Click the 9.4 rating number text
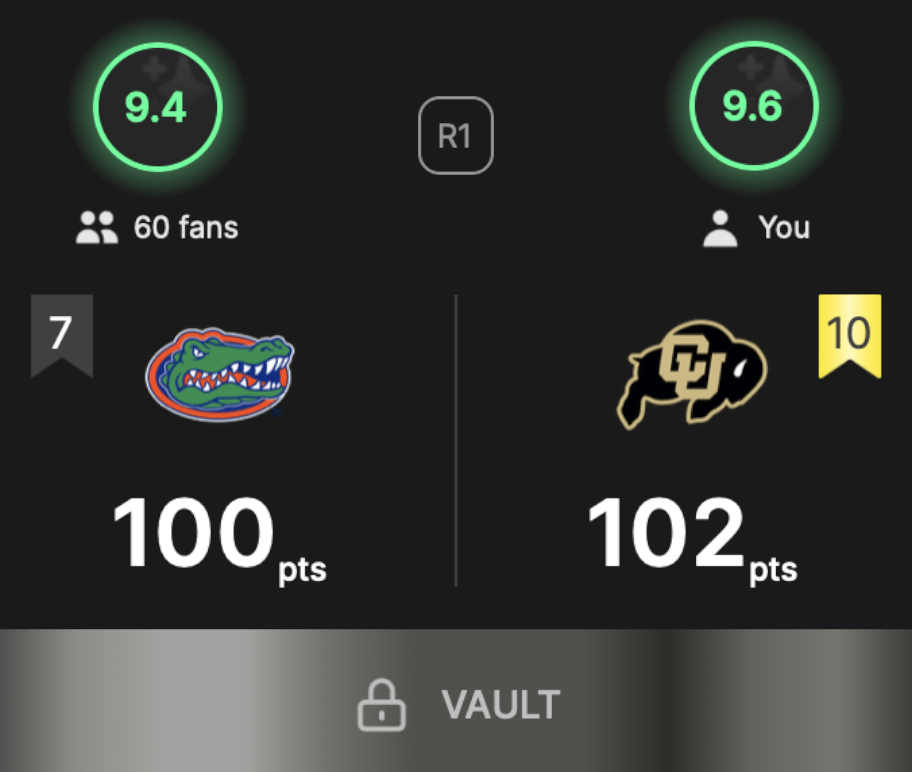 155,108
